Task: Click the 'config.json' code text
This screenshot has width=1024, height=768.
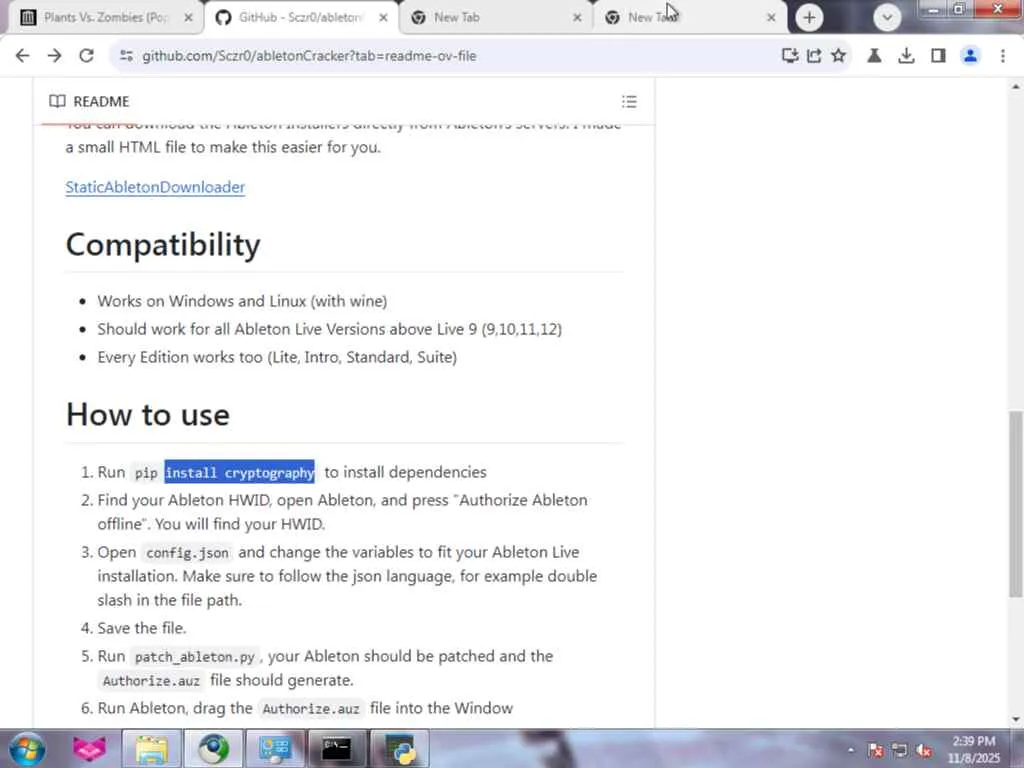Action: [187, 553]
